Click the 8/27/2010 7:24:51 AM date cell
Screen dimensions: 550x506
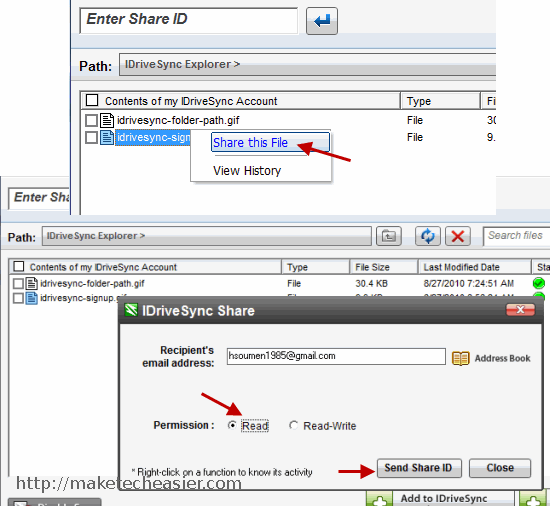tap(469, 283)
